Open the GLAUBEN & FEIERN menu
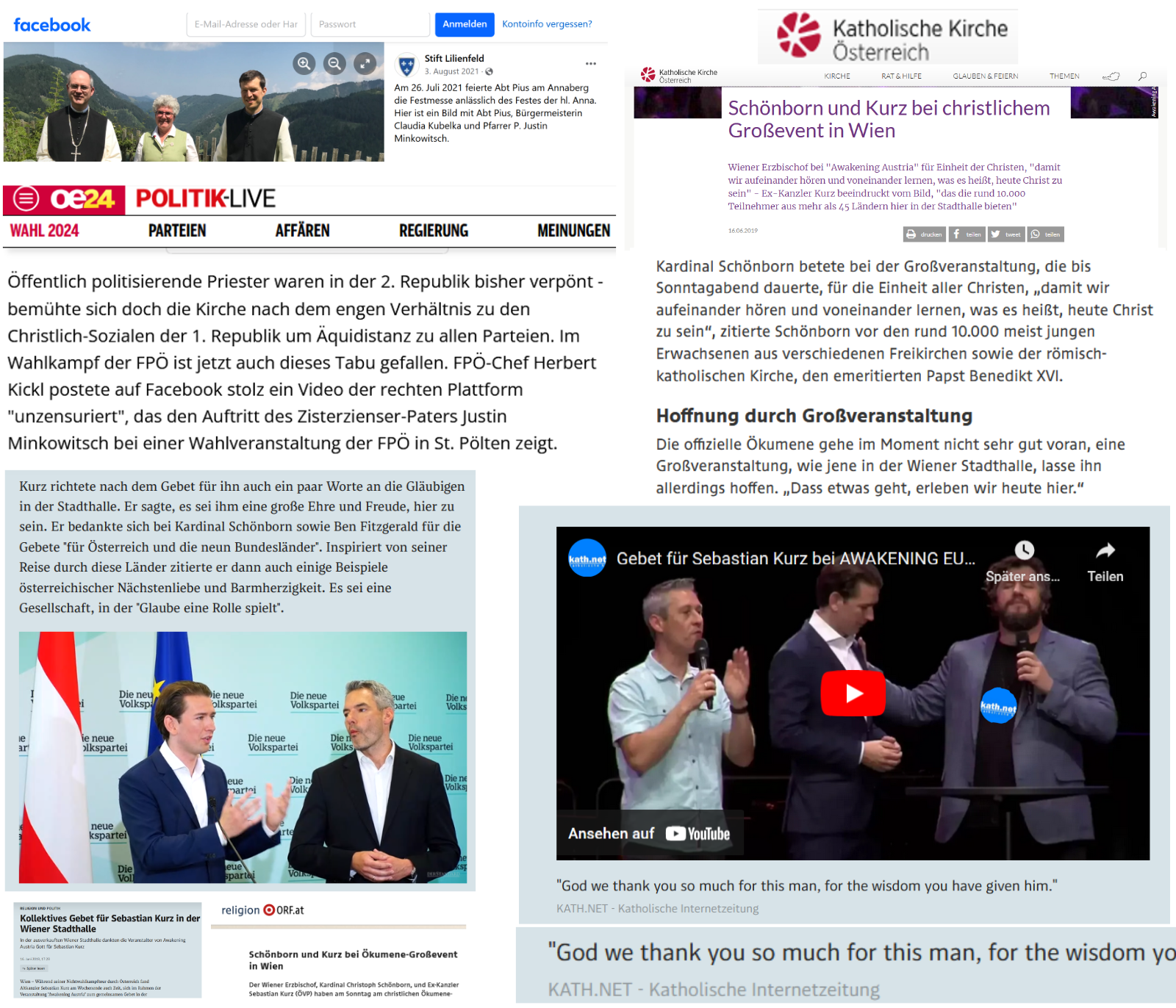The image size is (1176, 1008). [985, 76]
